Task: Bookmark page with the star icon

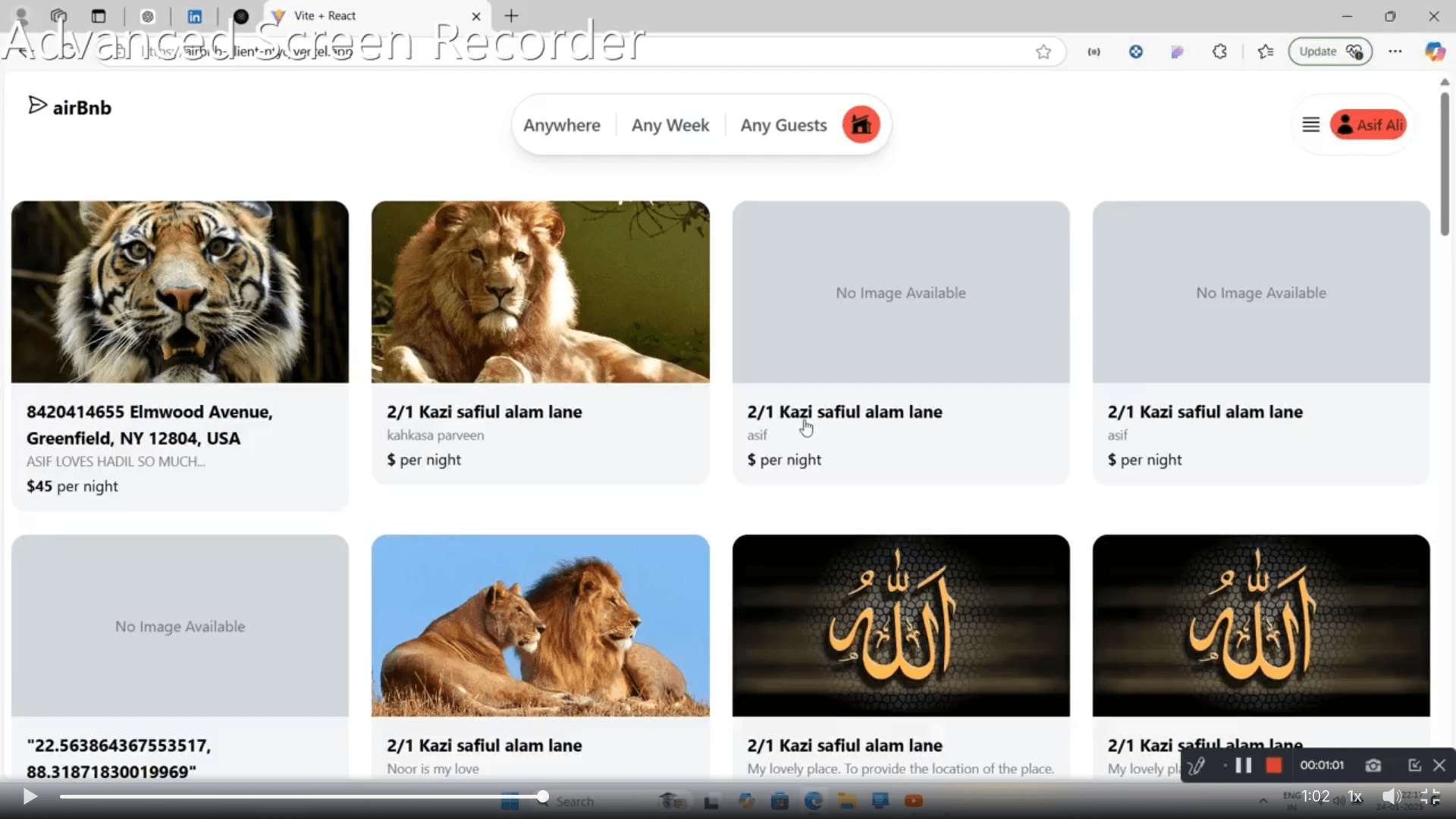Action: click(1043, 52)
